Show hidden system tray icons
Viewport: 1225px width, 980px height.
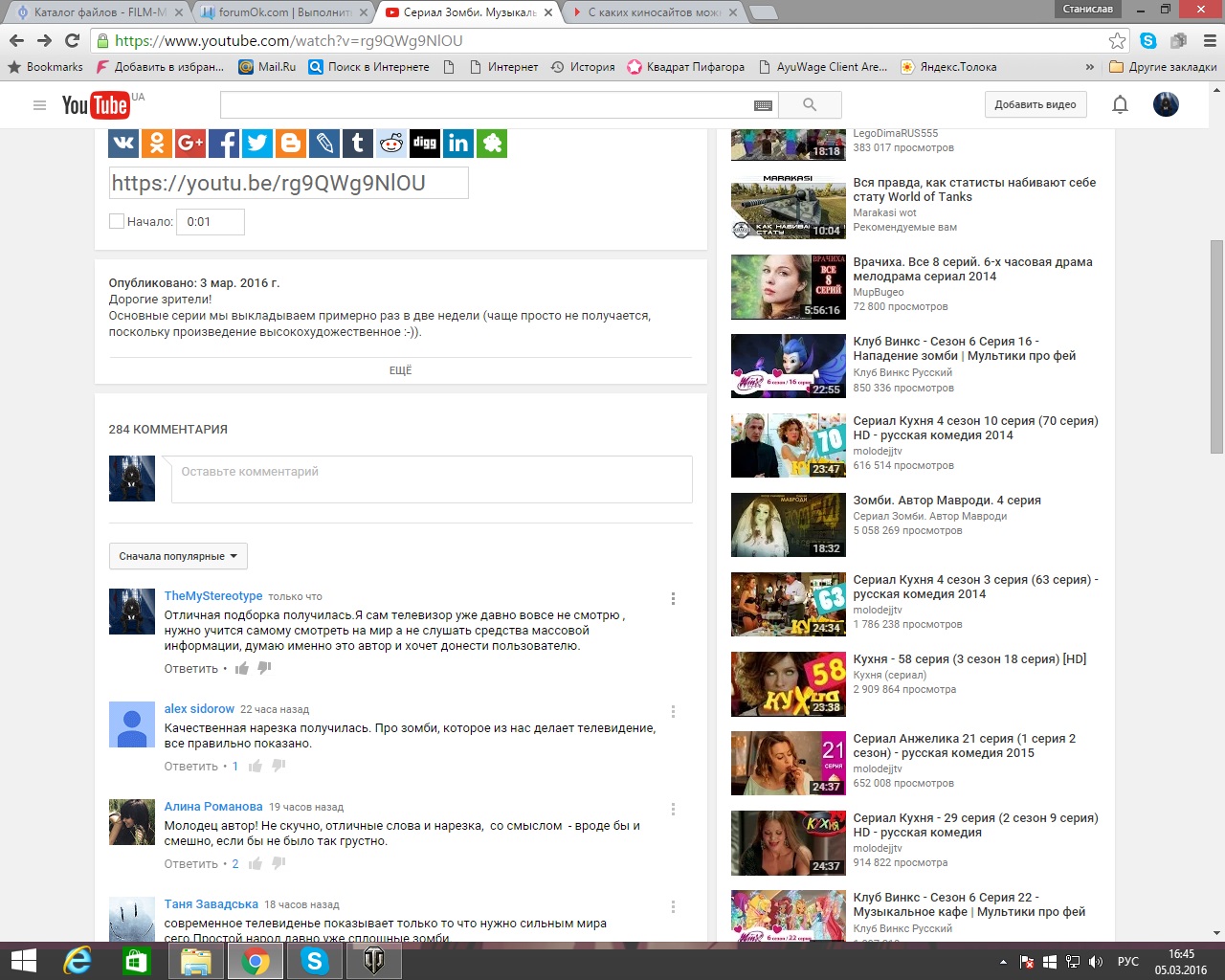tap(1003, 962)
